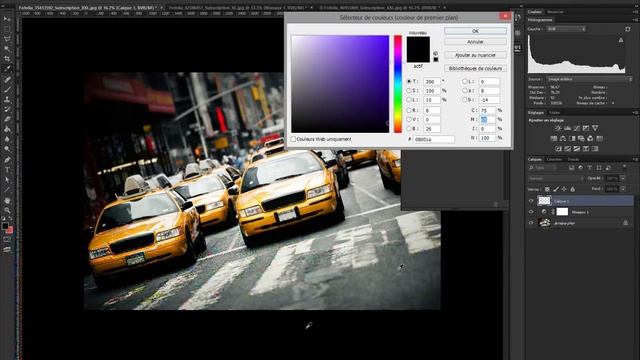Enable Couleurs Web uniquement checkbox

coord(293,139)
